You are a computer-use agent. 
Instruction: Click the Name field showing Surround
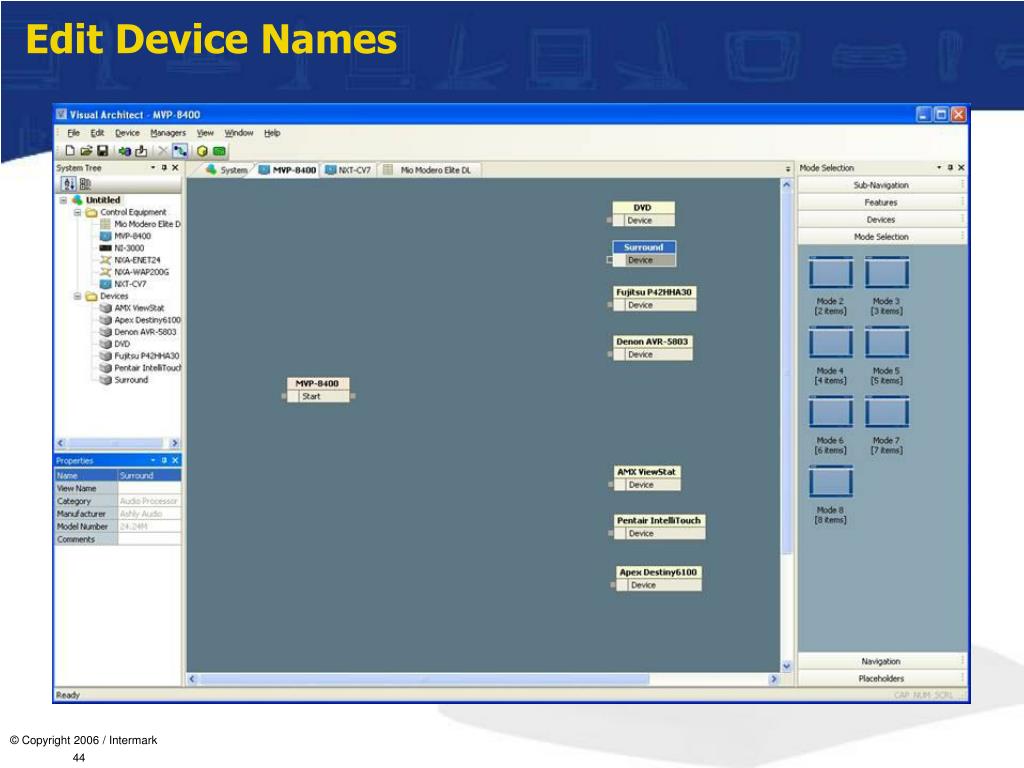[150, 475]
